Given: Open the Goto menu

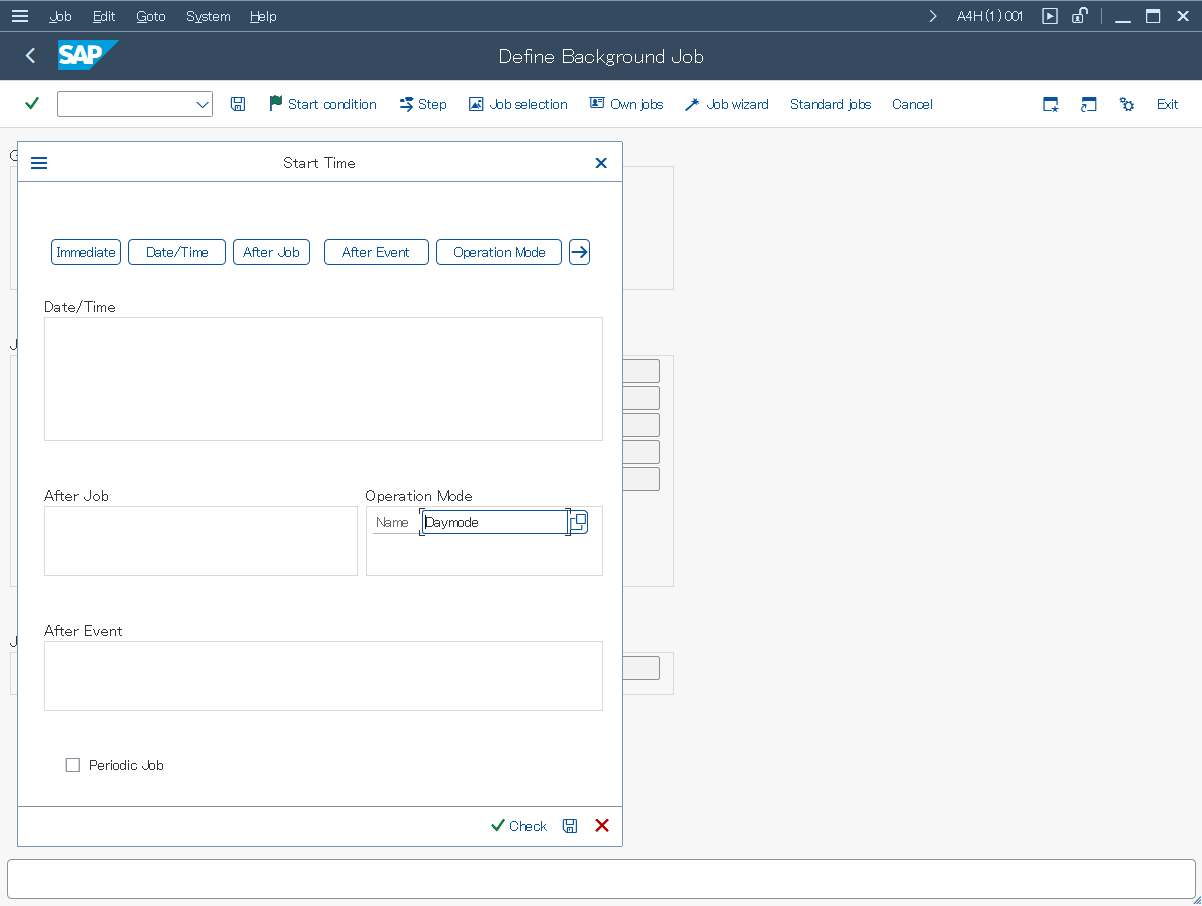Looking at the screenshot, I should click(x=151, y=16).
